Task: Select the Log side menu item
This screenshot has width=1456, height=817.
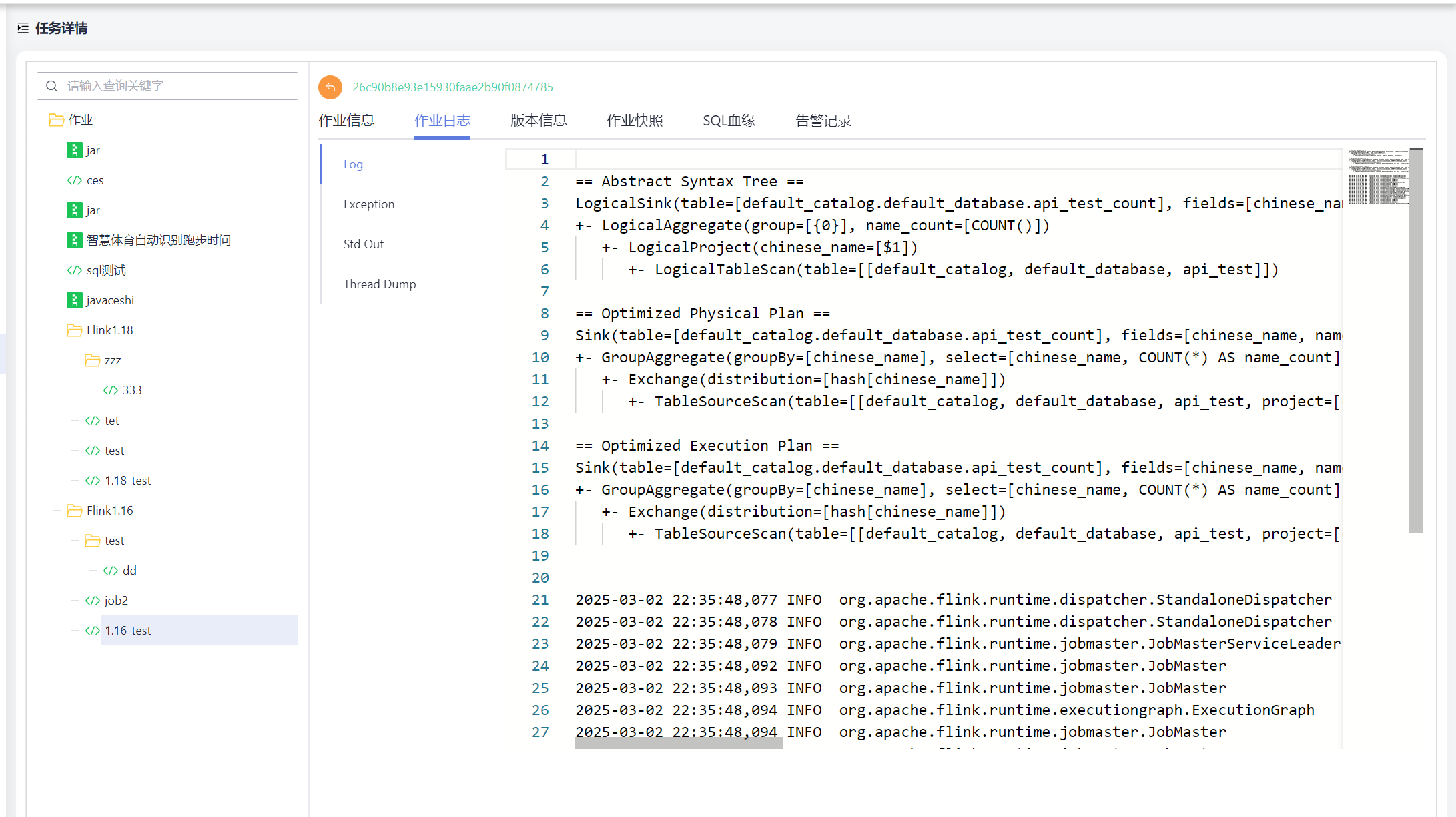Action: click(353, 164)
